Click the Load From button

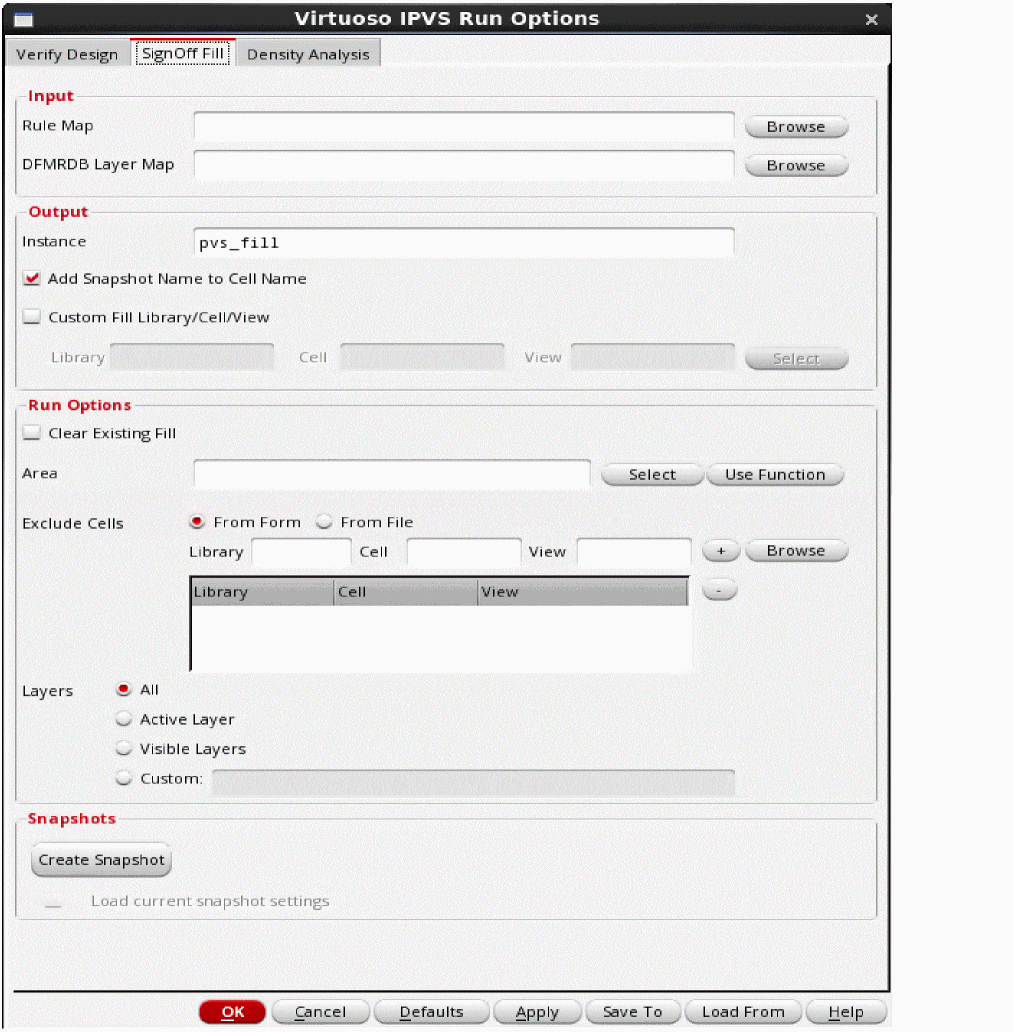point(743,1012)
